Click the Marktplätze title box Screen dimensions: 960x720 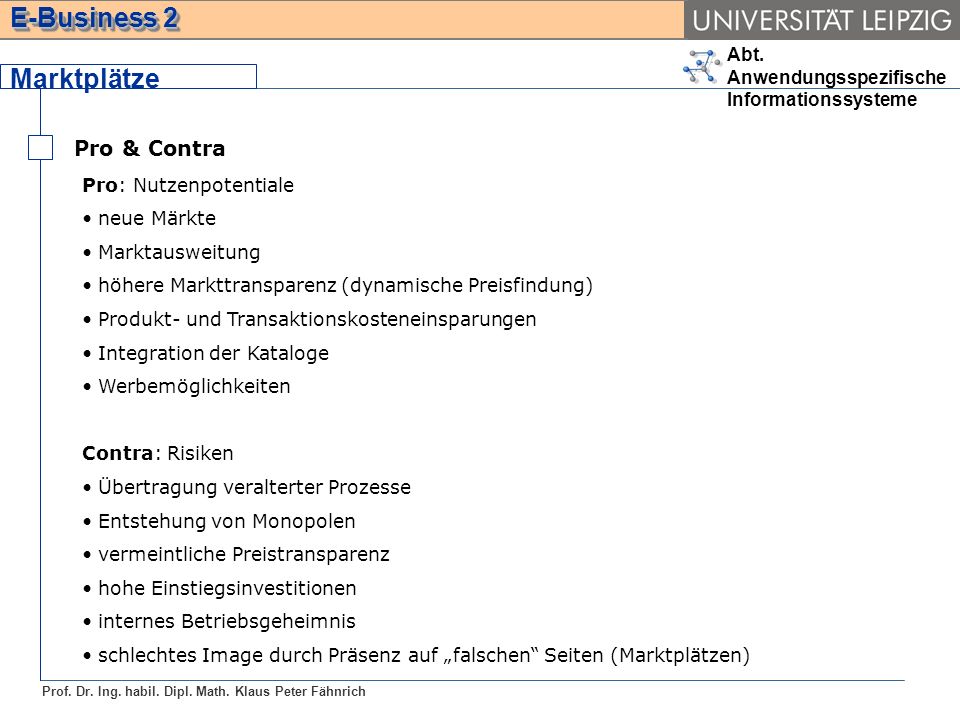pyautogui.click(x=128, y=77)
